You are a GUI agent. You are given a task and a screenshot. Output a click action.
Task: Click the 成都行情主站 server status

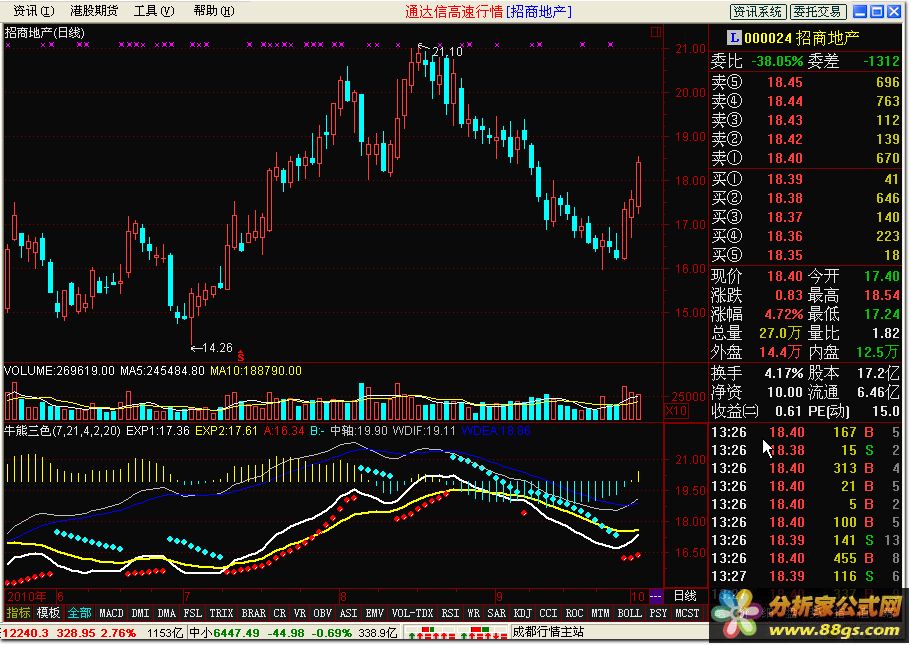[x=548, y=632]
